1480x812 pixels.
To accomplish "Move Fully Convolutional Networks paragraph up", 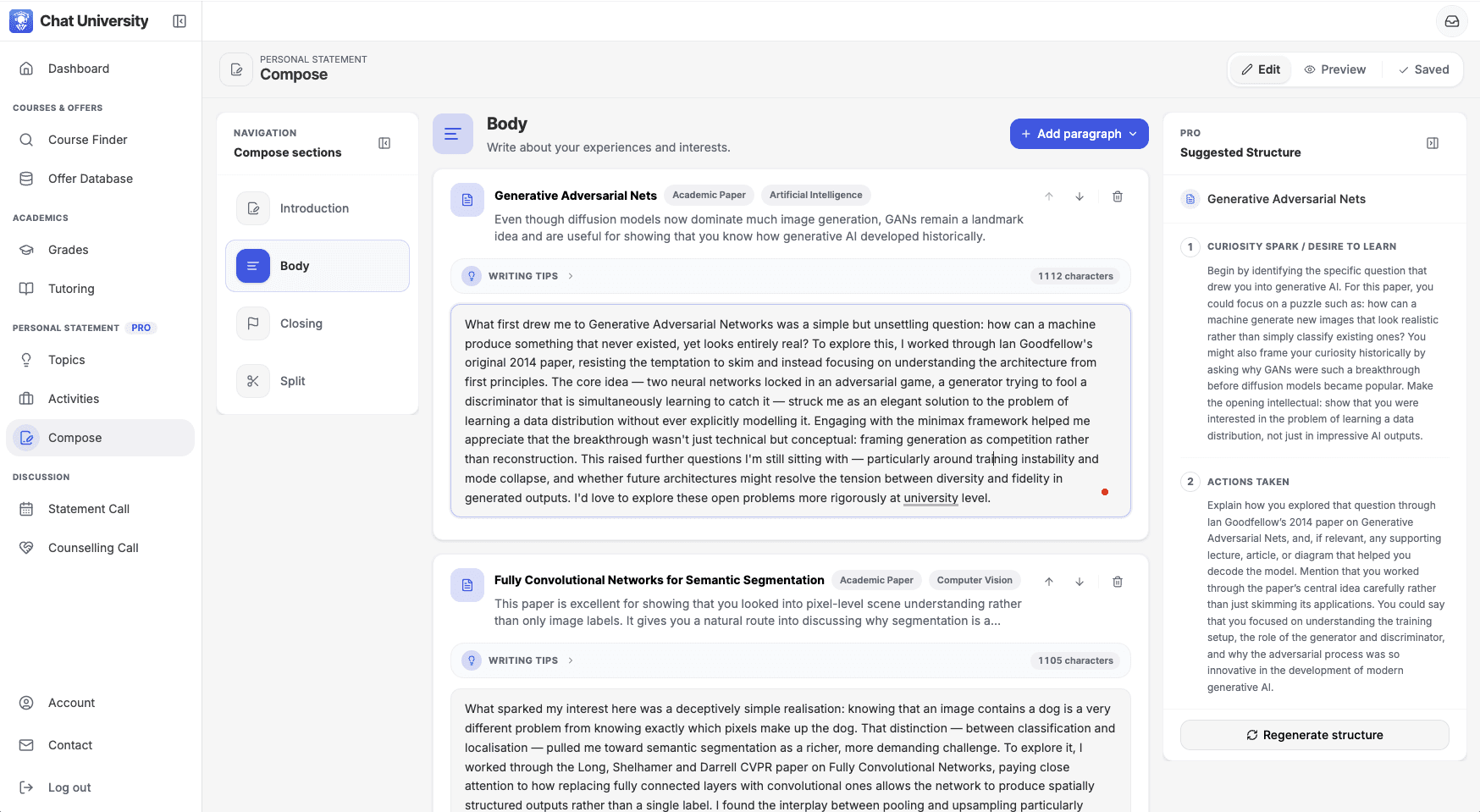I will coord(1049,582).
